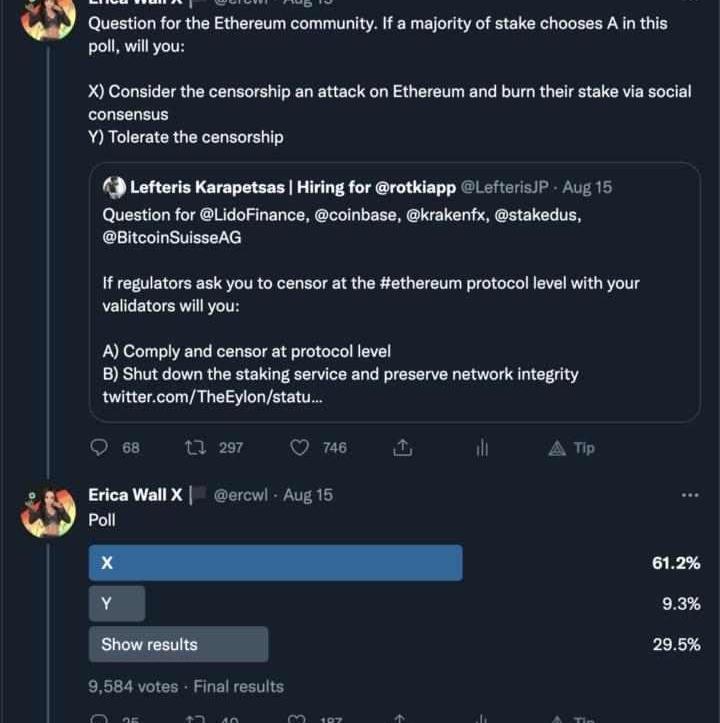View analytics bar icon of first tweet
720x723 pixels.
(482, 448)
